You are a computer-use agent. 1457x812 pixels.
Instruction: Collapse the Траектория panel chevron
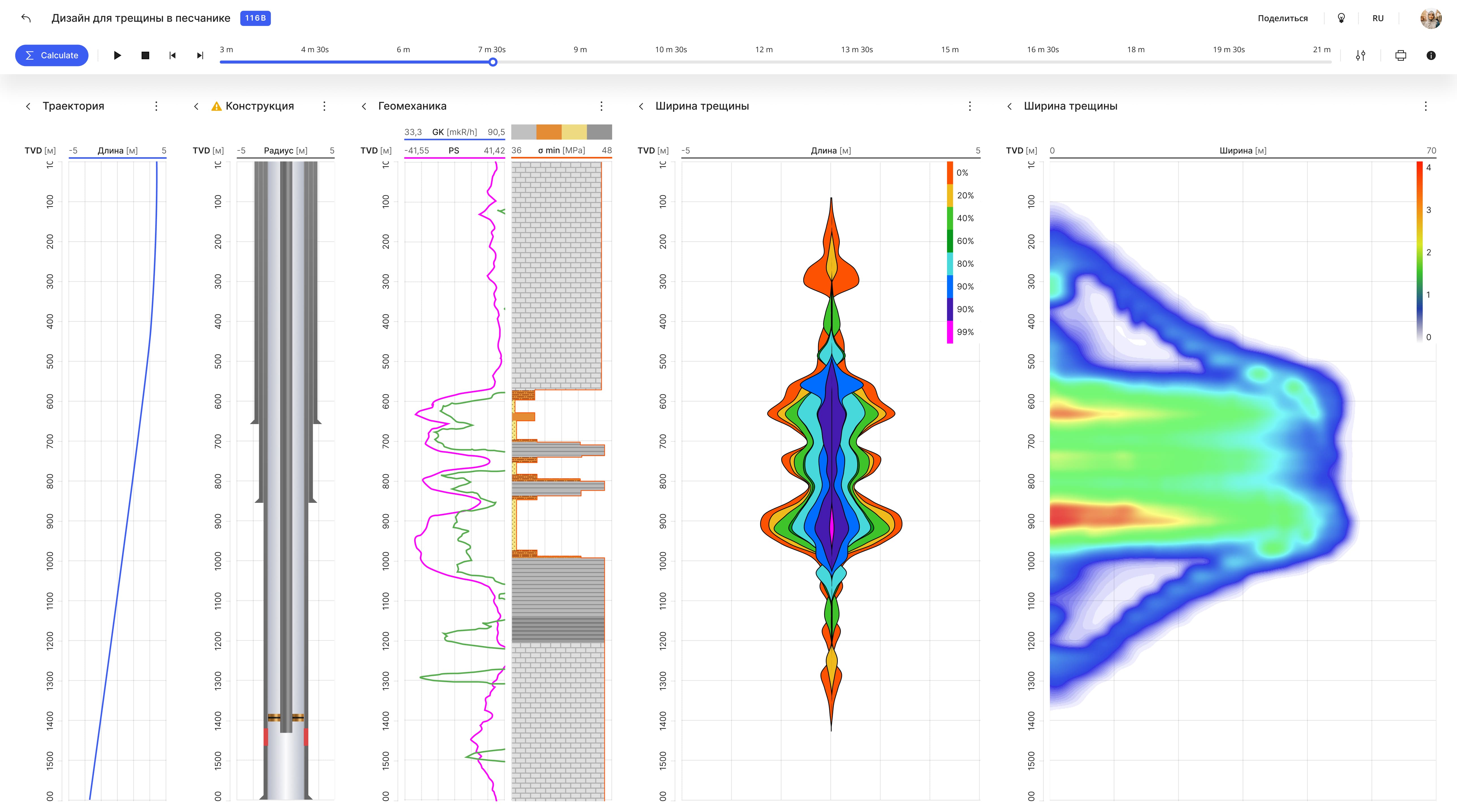(28, 106)
